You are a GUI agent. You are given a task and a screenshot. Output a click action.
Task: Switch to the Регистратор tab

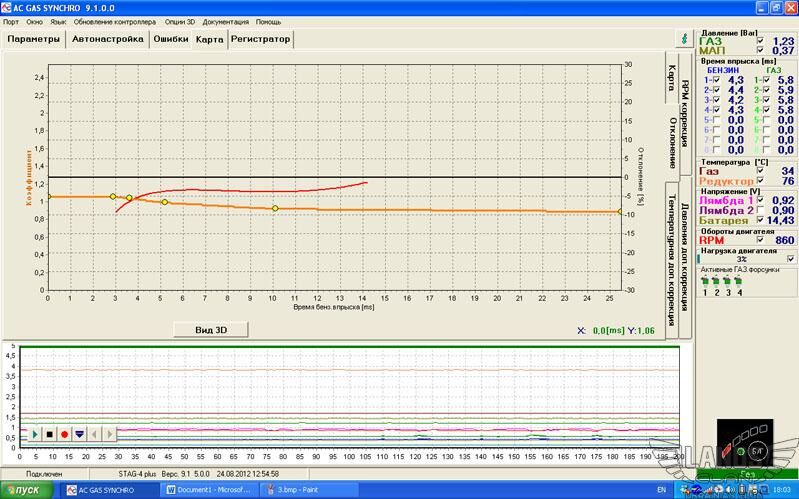[x=260, y=40]
